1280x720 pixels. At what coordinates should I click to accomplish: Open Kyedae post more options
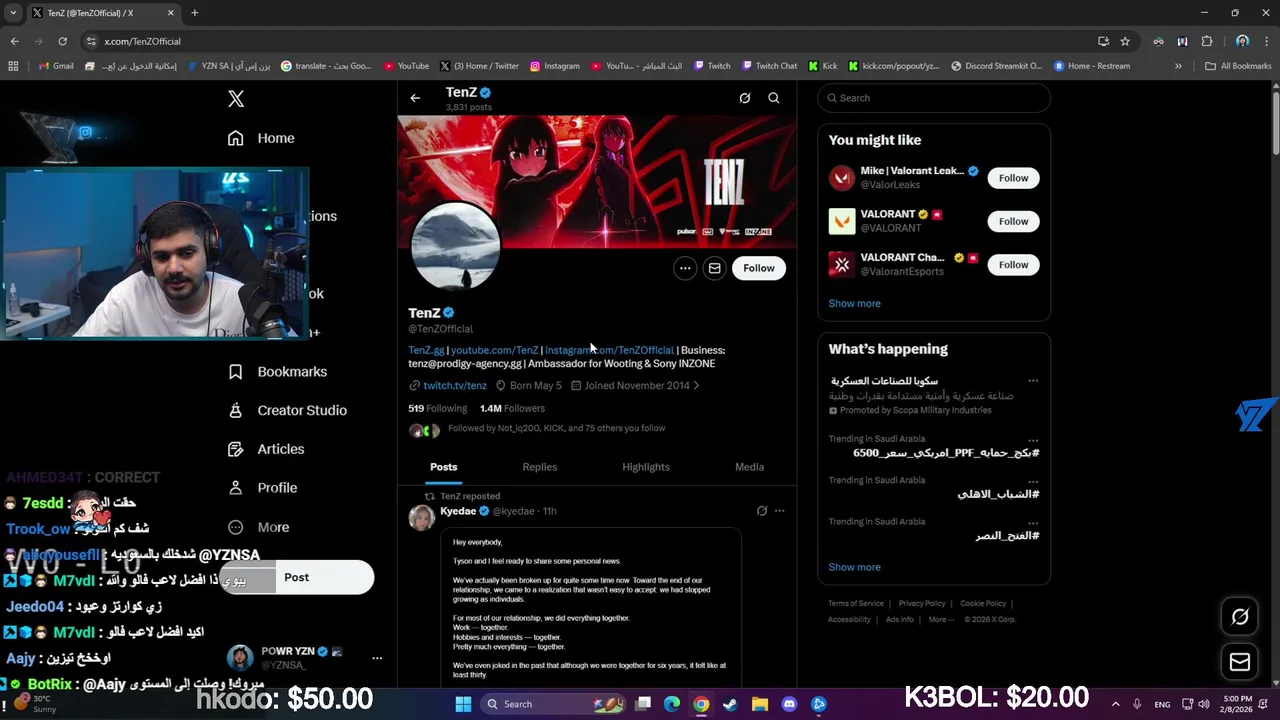point(780,511)
